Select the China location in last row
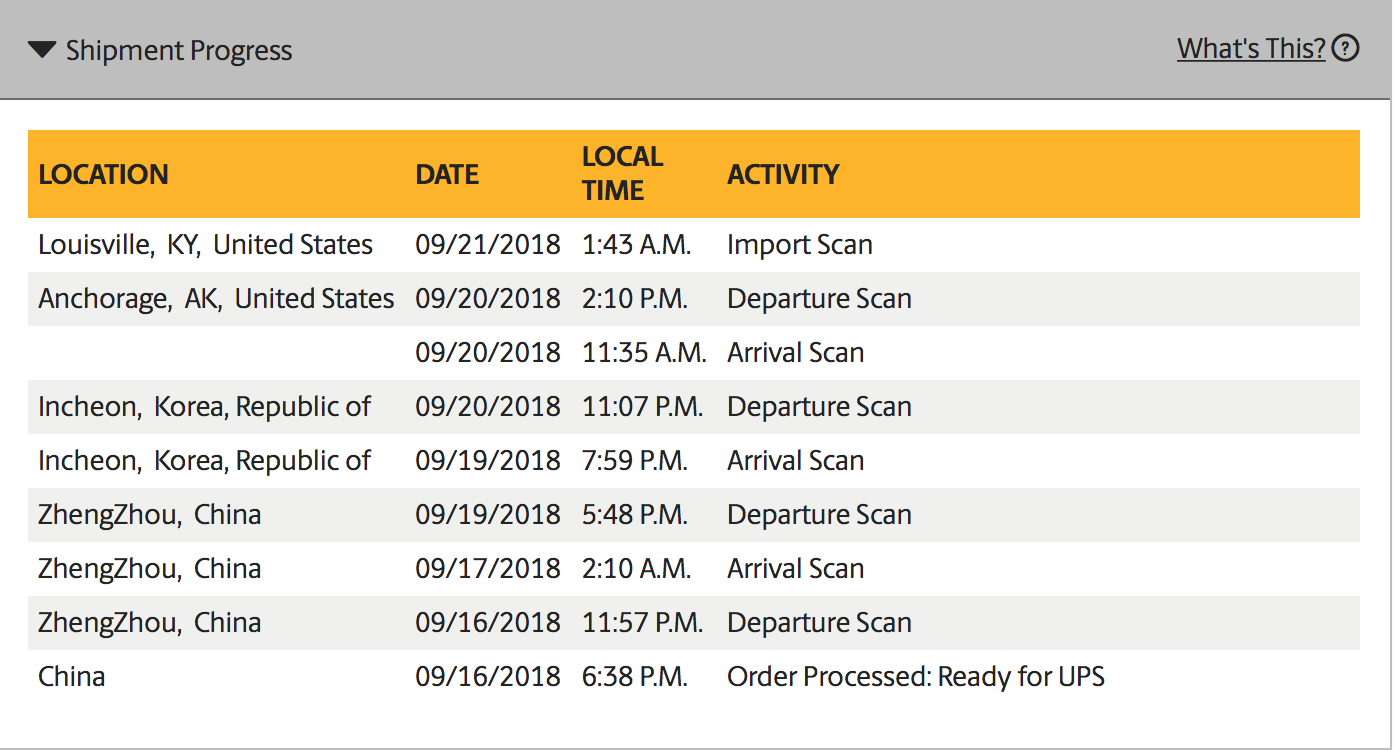This screenshot has width=1396, height=750. pyautogui.click(x=72, y=677)
